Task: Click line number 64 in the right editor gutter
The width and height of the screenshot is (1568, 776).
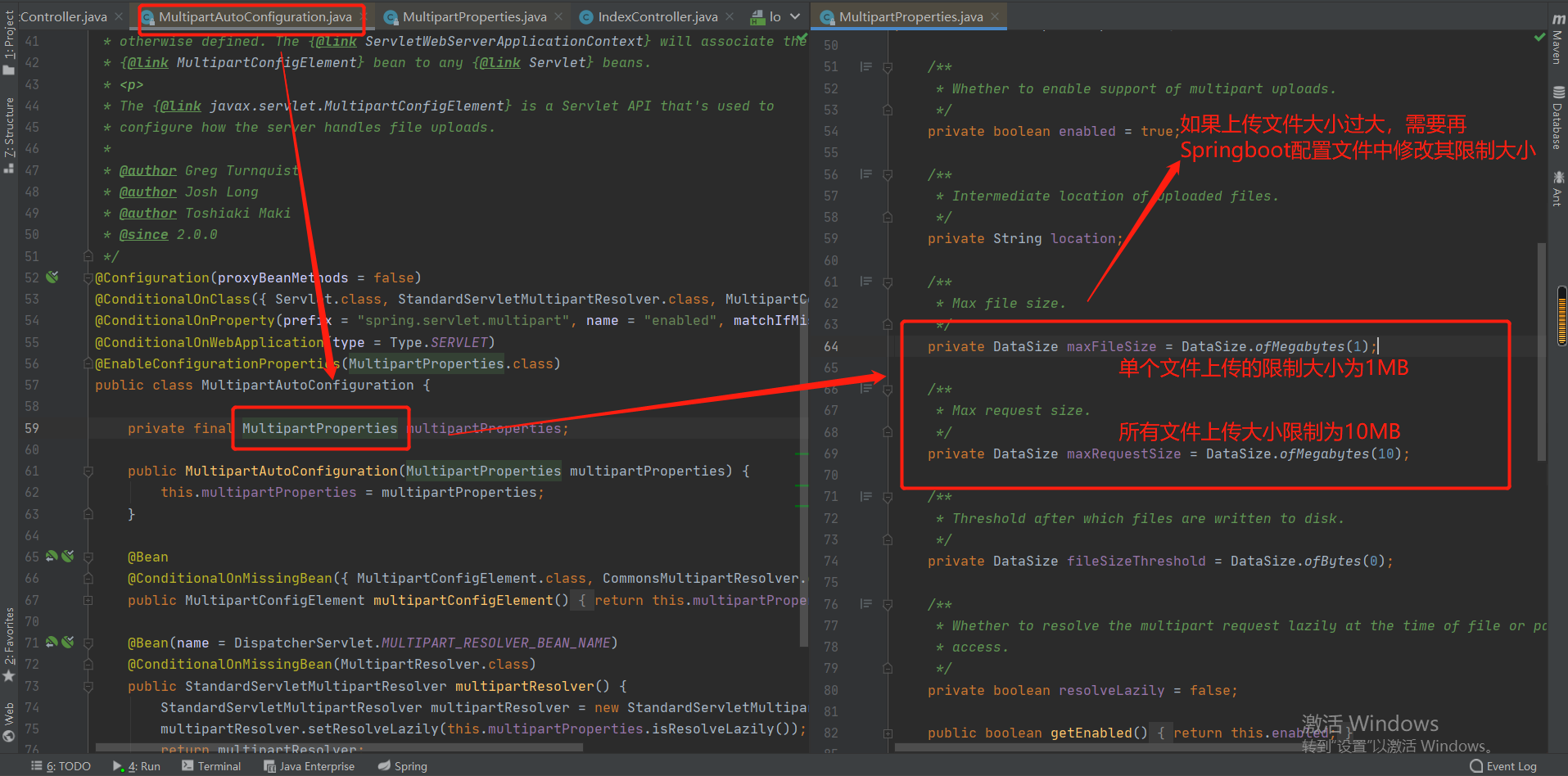Action: [x=831, y=346]
